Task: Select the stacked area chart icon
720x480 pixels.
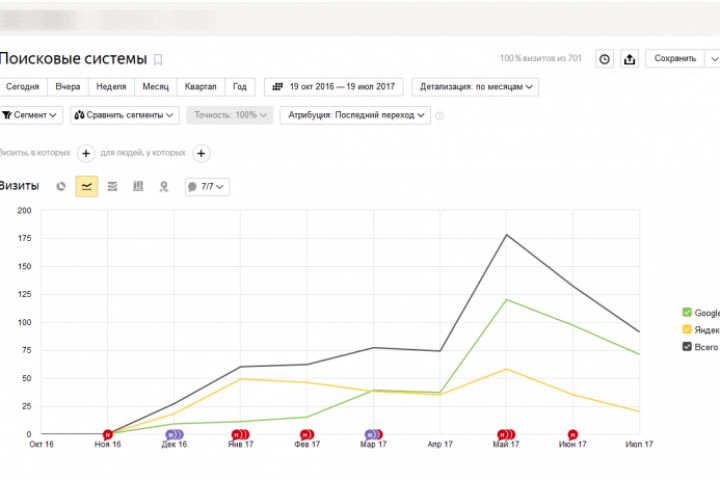Action: (113, 186)
